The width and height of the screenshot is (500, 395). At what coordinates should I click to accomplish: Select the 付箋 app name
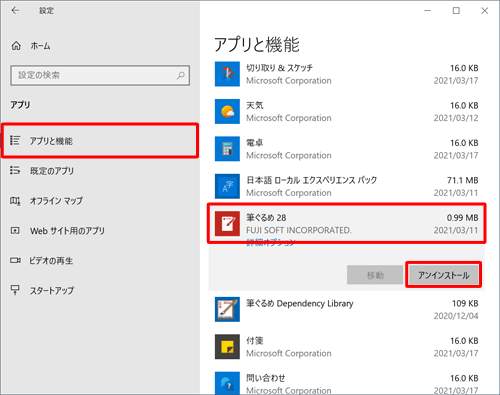pyautogui.click(x=255, y=341)
